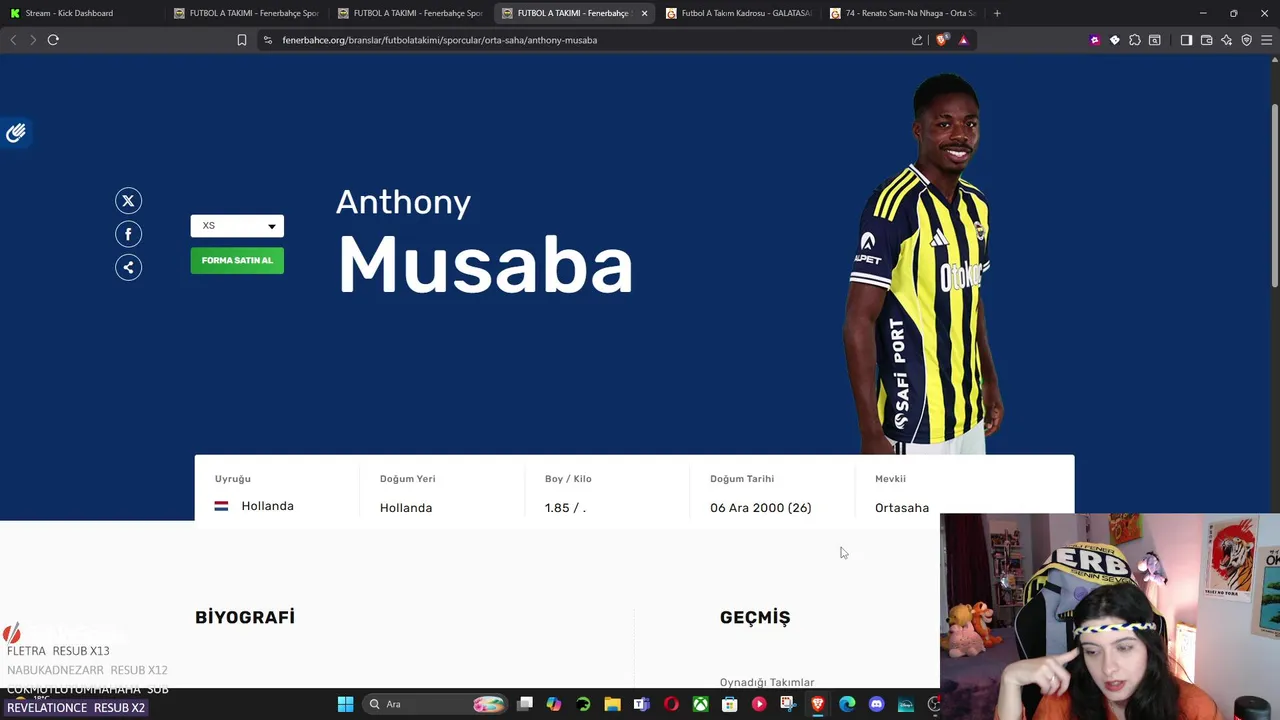Switch to Renato Sam-Na Nhaga tab

coord(903,13)
